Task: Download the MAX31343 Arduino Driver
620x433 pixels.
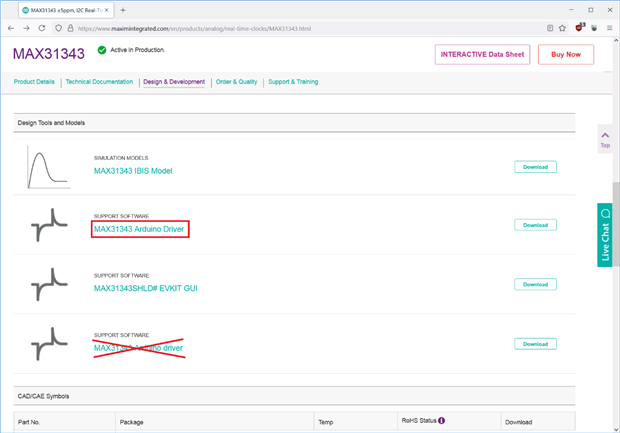Action: [x=535, y=225]
